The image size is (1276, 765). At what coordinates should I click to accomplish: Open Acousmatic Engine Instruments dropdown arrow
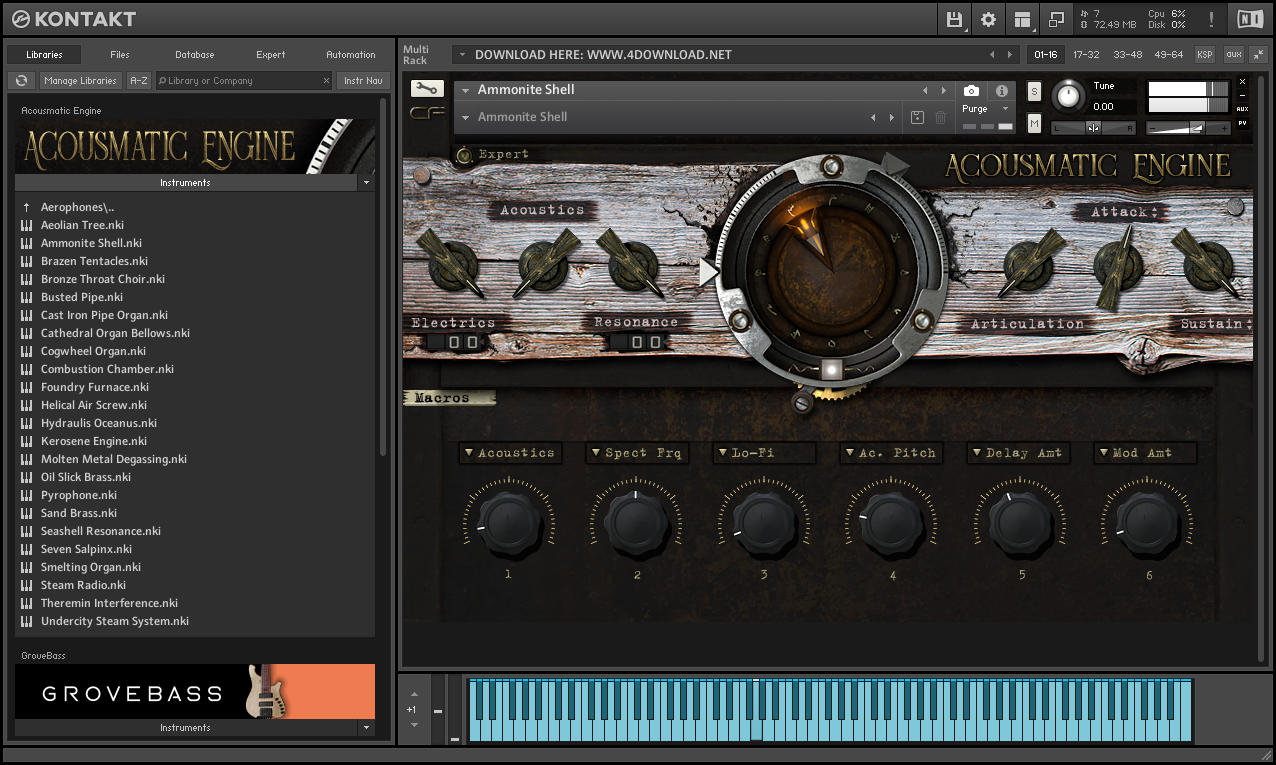click(366, 183)
